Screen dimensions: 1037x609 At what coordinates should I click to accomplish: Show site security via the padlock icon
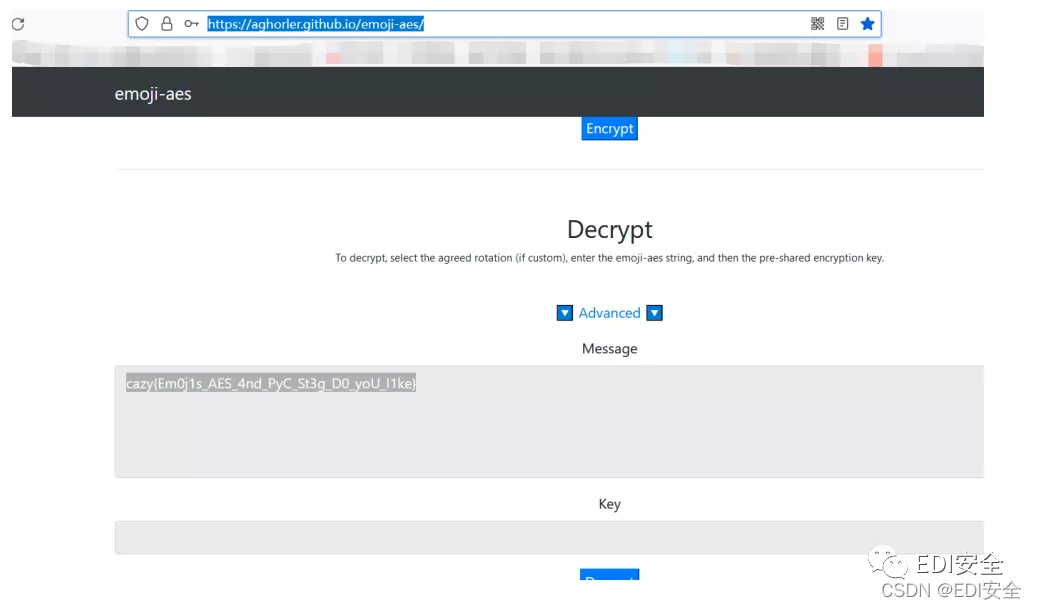pyautogui.click(x=167, y=24)
